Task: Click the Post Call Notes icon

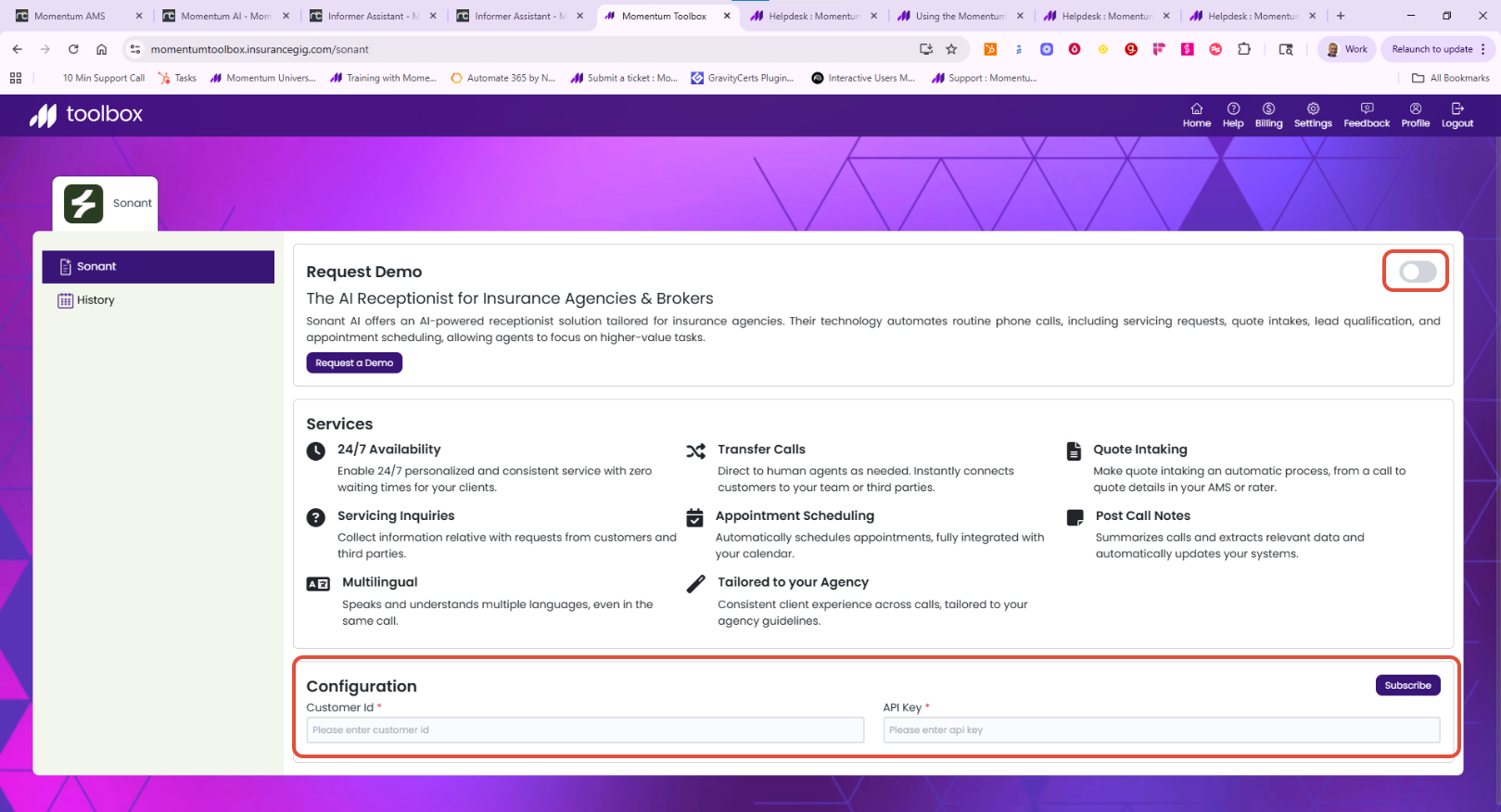Action: pos(1075,517)
